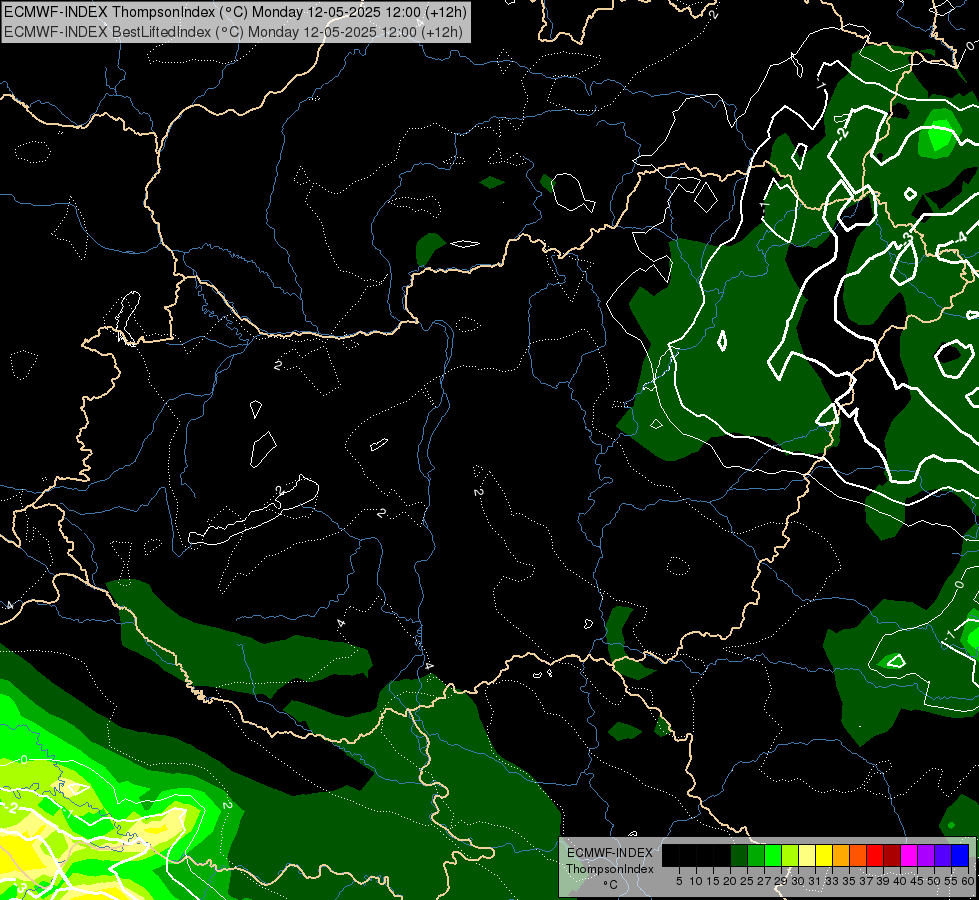Click the yellow 31-33 legend swatch
The width and height of the screenshot is (979, 900).
click(x=824, y=855)
